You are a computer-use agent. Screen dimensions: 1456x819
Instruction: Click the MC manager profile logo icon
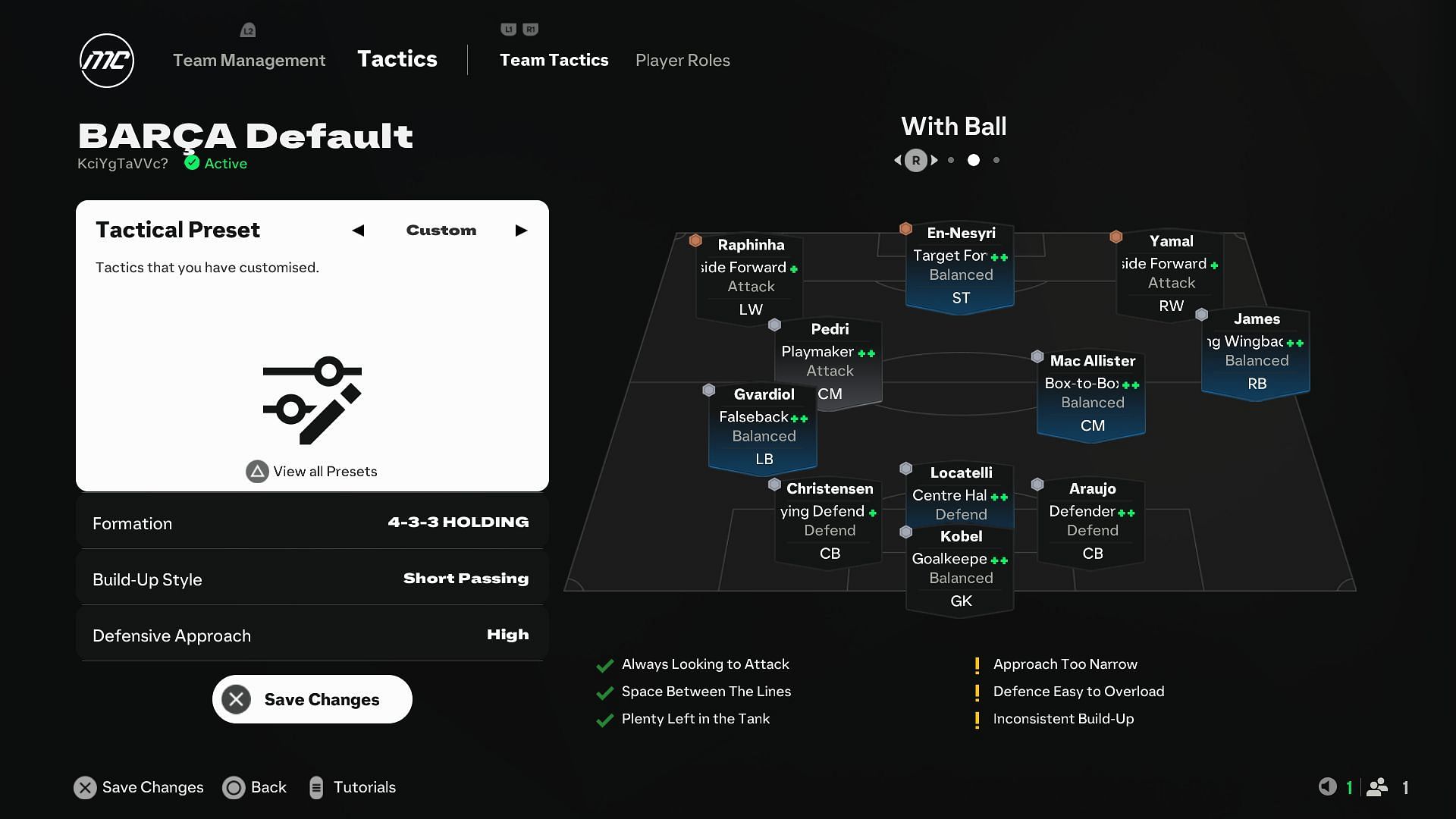(x=106, y=60)
